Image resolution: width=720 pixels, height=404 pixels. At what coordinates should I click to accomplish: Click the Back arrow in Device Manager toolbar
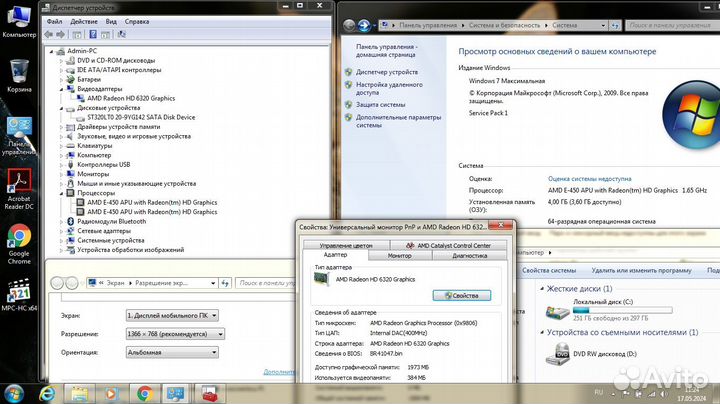click(49, 34)
